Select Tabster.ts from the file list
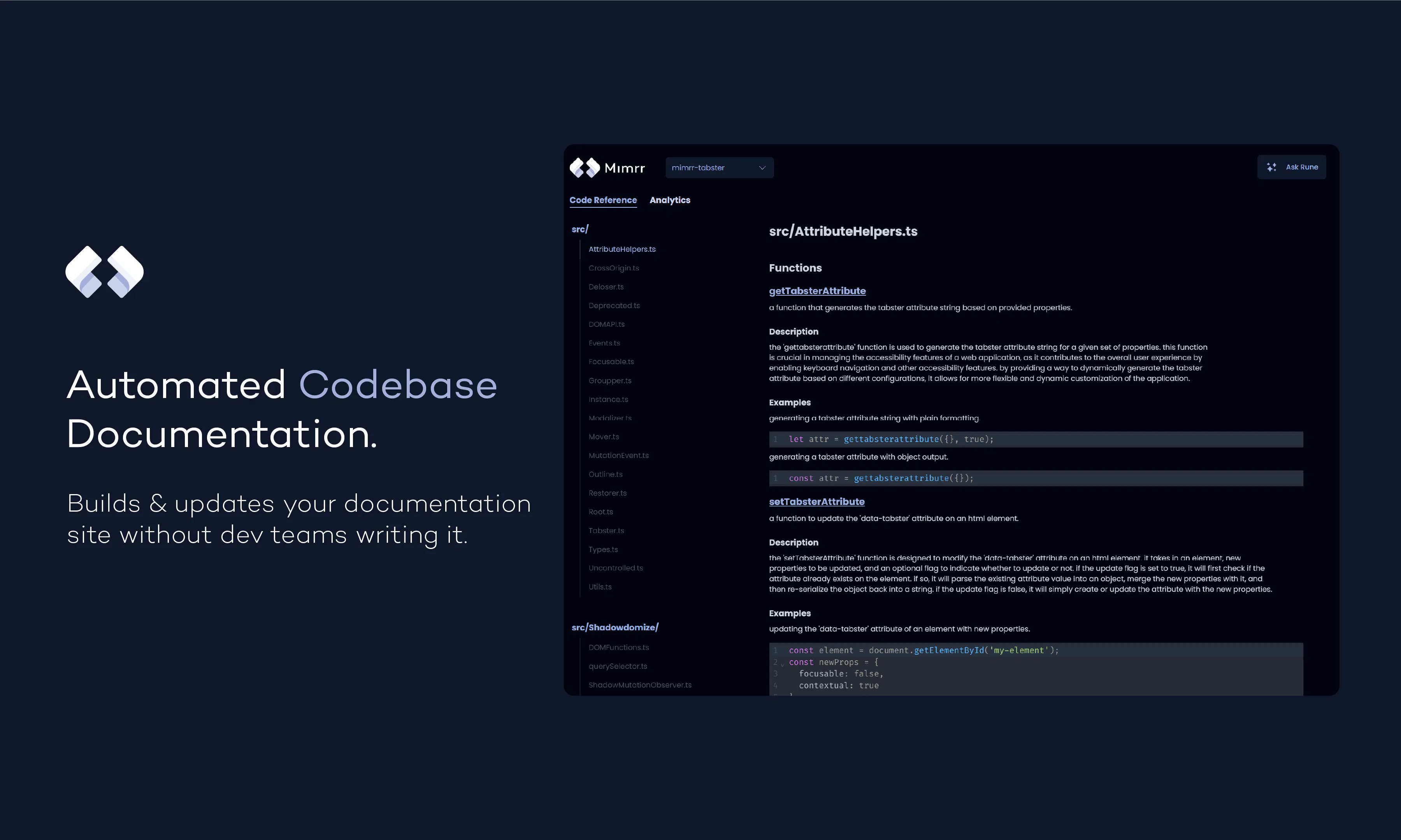 (606, 530)
